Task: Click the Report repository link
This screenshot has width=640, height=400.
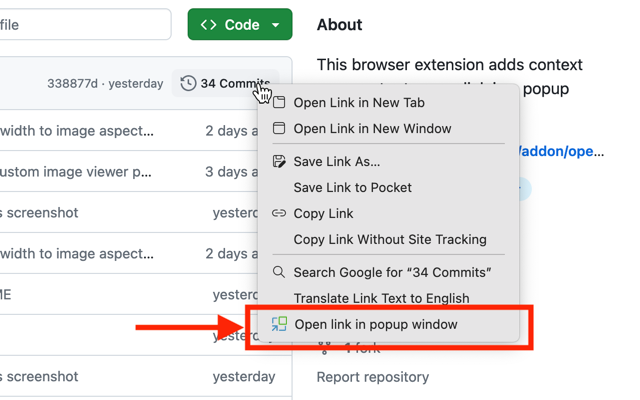Action: point(372,377)
